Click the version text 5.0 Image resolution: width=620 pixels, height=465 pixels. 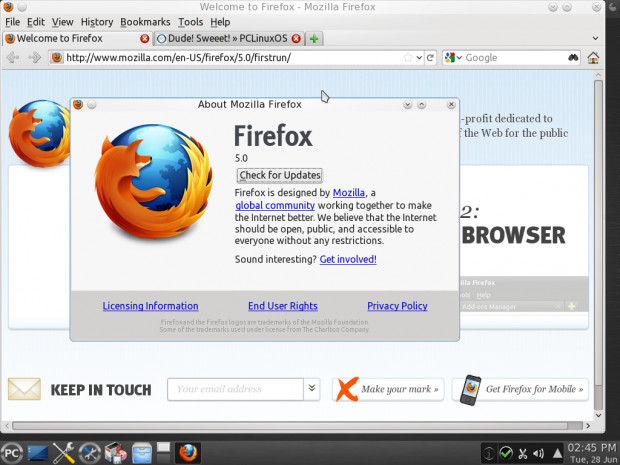point(241,159)
